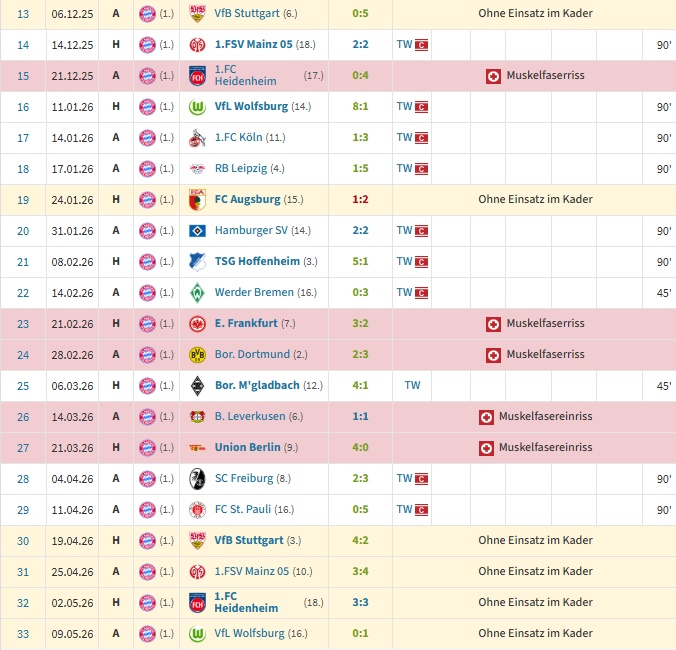Viewport: 676px width, 650px height.
Task: Click the captain armband icon in the Köln row
Action: pyautogui.click(x=421, y=138)
